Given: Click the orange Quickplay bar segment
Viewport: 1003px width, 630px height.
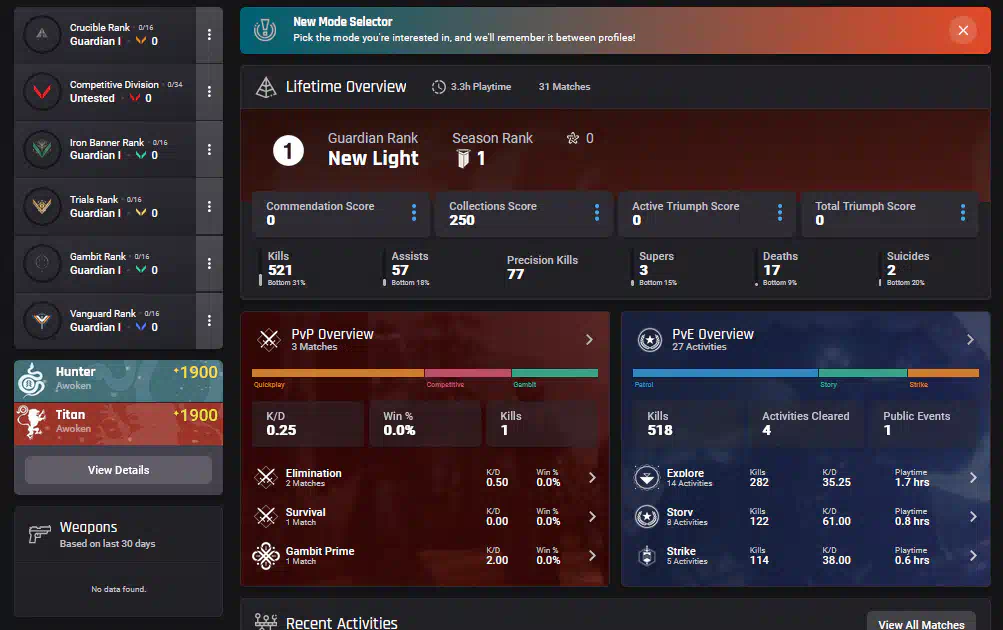Looking at the screenshot, I should [x=338, y=373].
